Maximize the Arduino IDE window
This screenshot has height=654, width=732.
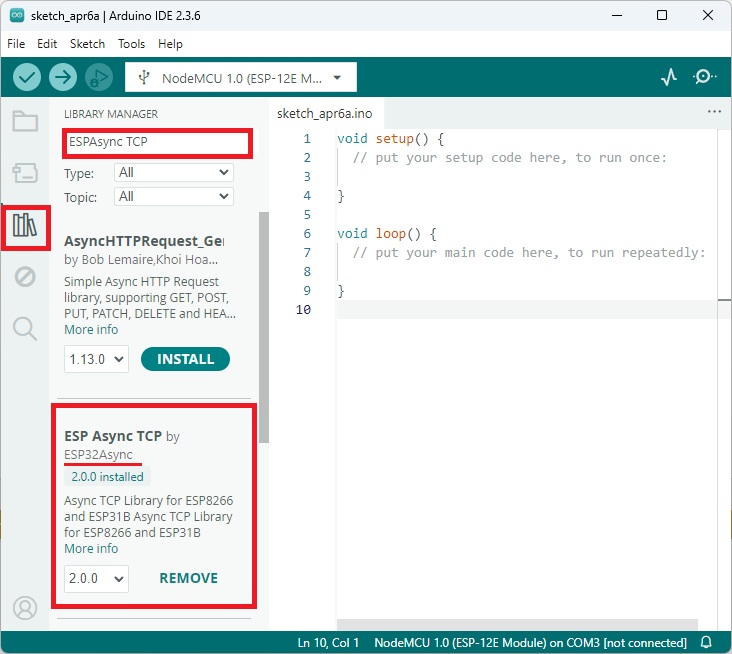pyautogui.click(x=662, y=15)
